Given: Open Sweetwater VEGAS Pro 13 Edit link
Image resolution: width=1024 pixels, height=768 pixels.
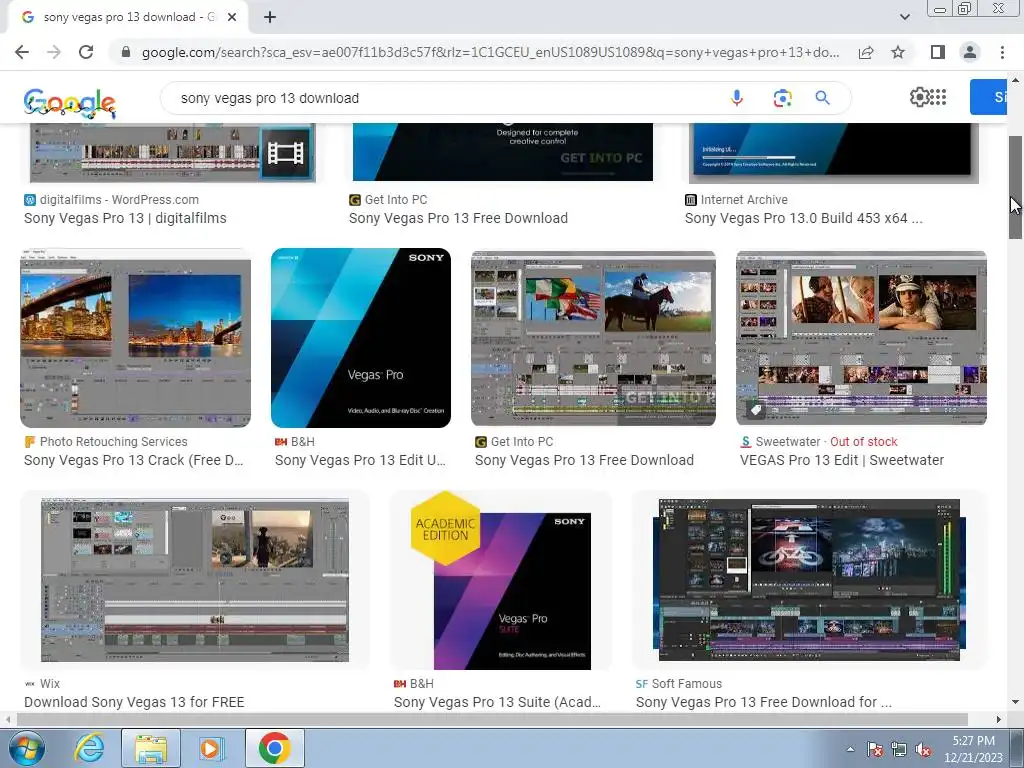Looking at the screenshot, I should tap(842, 460).
